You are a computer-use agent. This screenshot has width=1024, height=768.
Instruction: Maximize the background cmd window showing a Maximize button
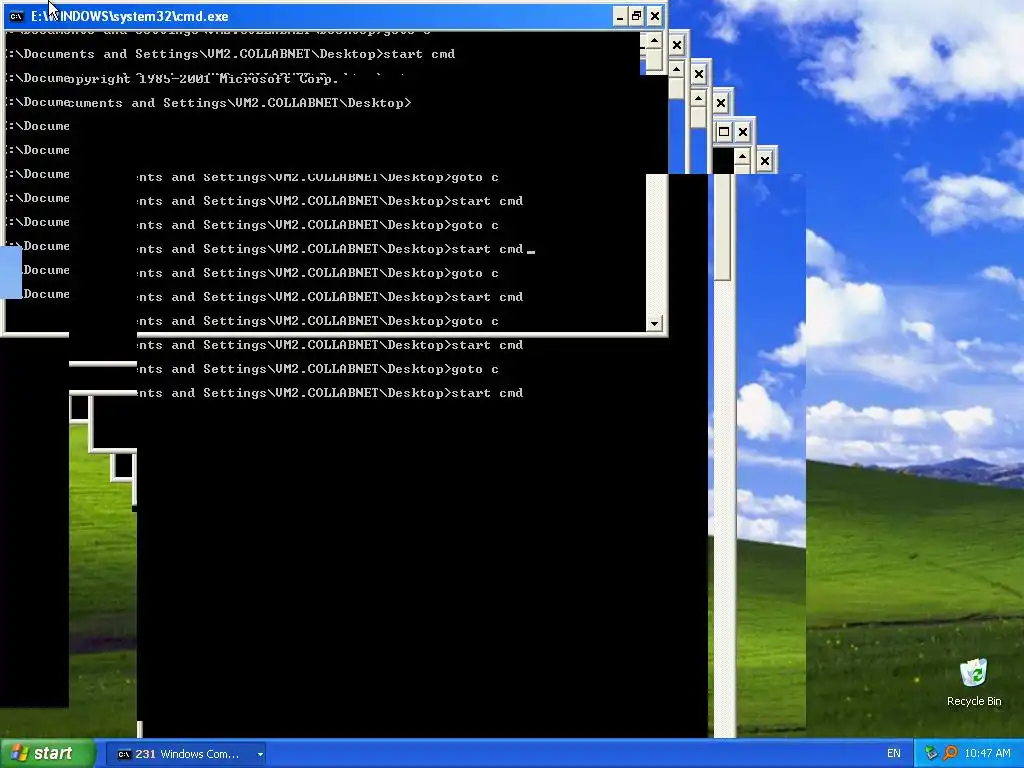[724, 132]
